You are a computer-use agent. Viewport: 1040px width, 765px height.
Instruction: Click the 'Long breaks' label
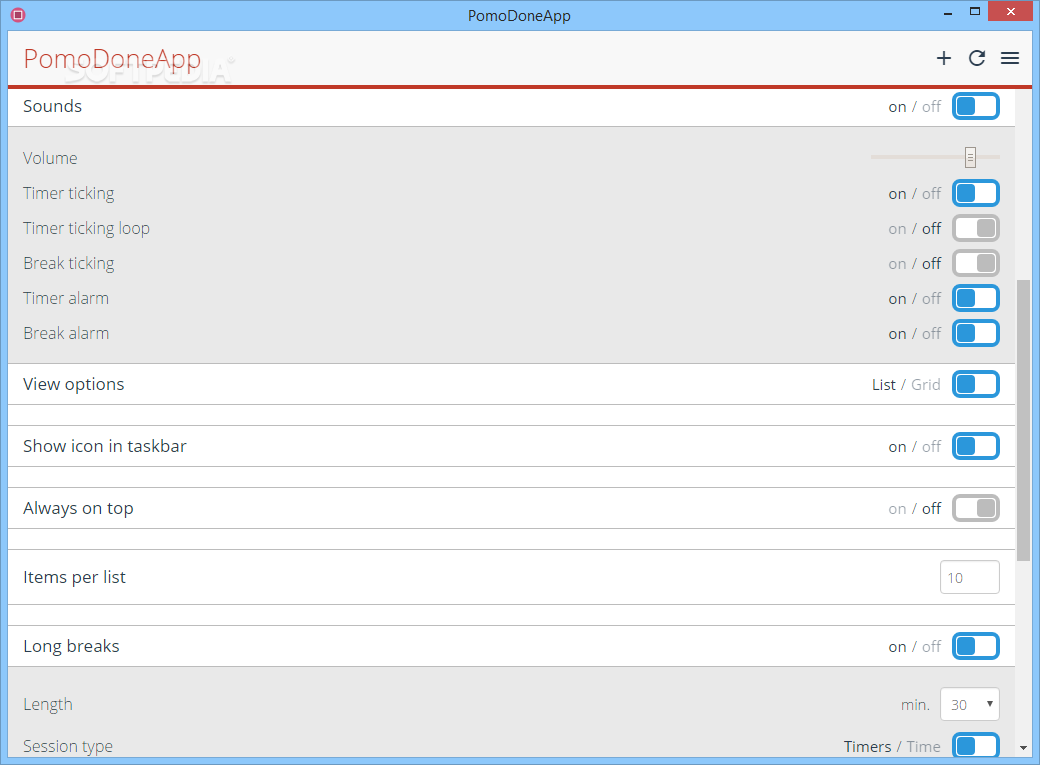tap(71, 646)
